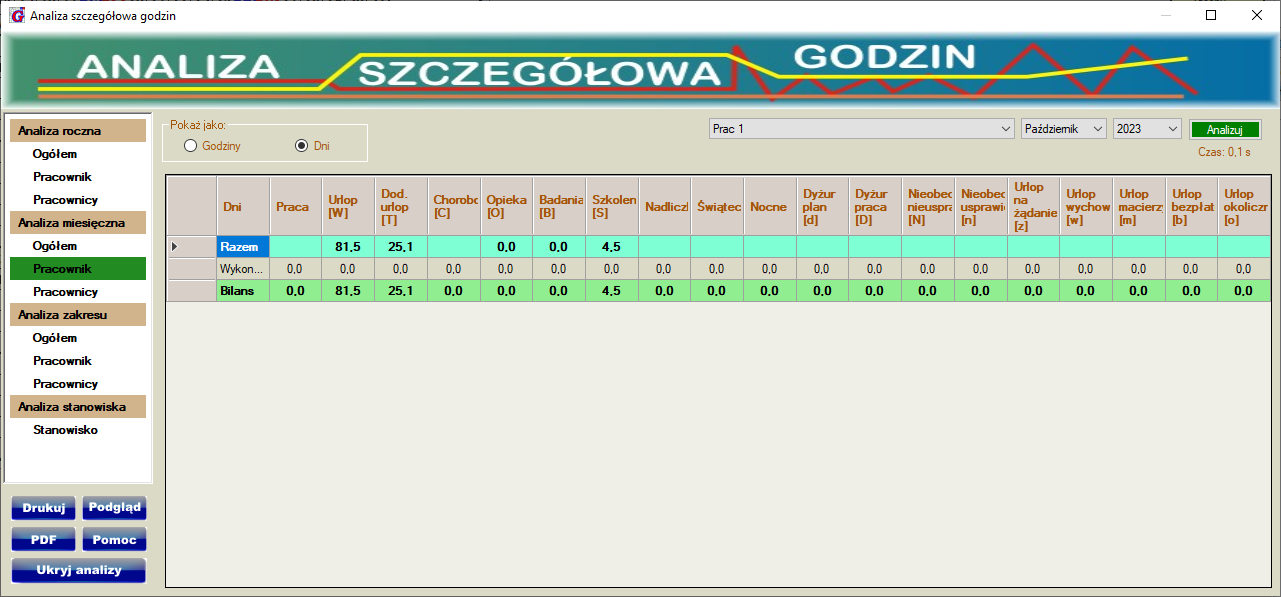The width and height of the screenshot is (1281, 597).
Task: Select Pracownik under Analiza zakresu
Action: pos(62,361)
